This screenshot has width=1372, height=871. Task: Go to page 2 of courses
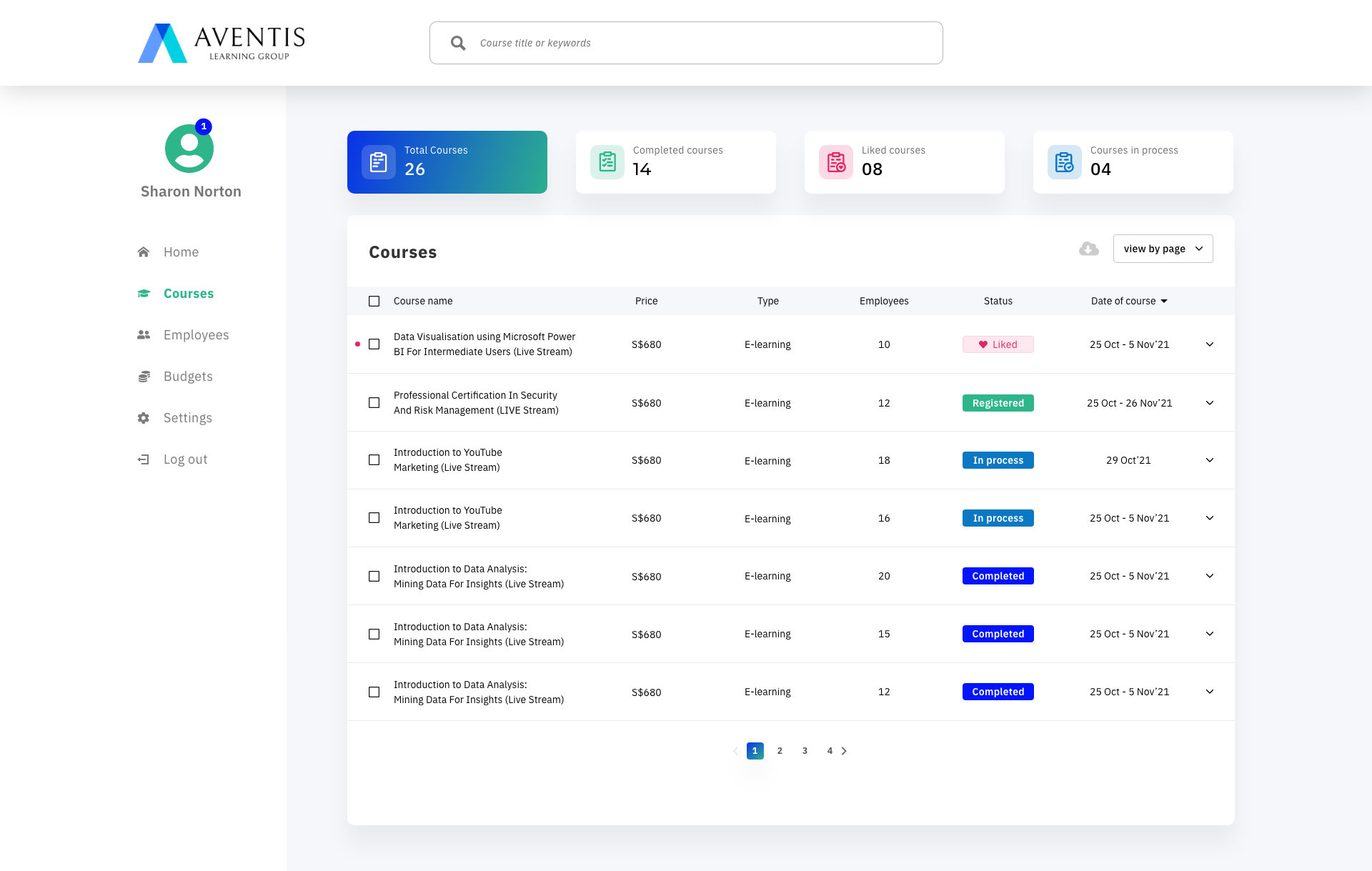pyautogui.click(x=780, y=751)
